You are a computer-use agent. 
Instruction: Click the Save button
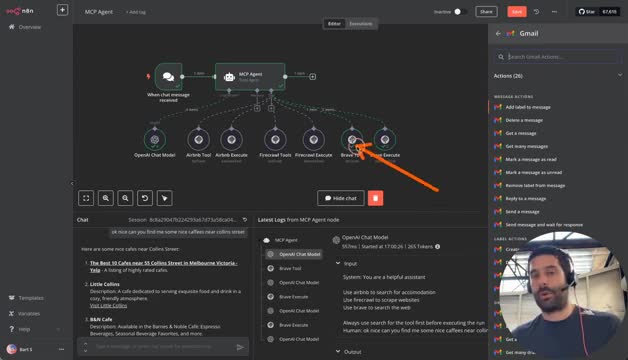[x=517, y=12]
